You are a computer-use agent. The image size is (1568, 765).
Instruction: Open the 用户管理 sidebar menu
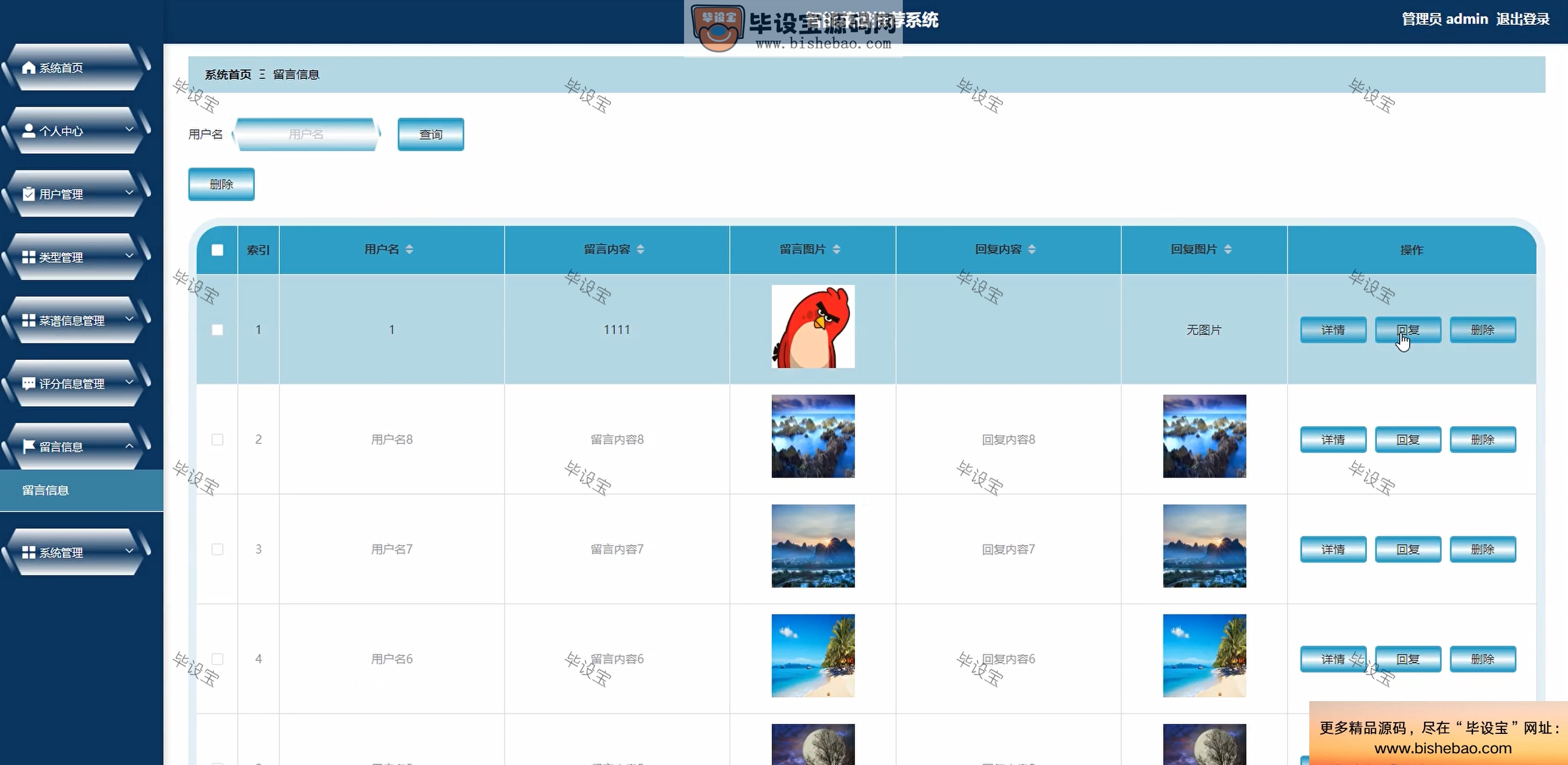(x=76, y=194)
